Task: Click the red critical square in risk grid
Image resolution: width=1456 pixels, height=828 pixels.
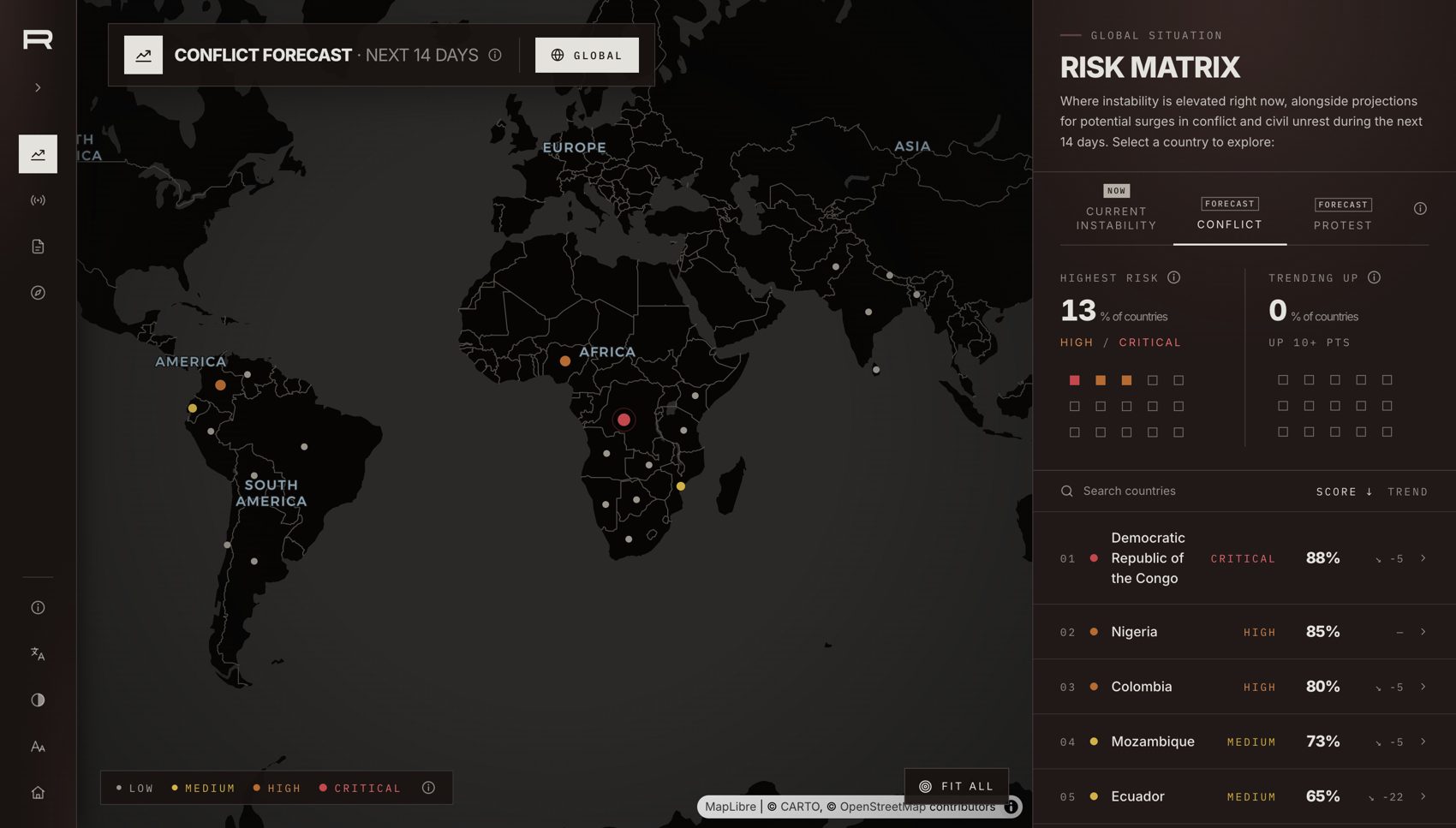Action: click(x=1075, y=380)
